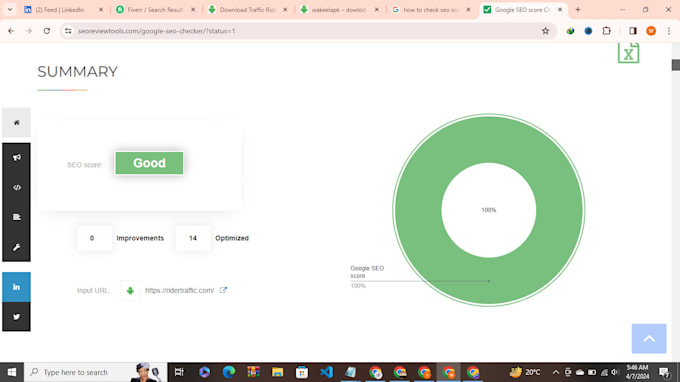This screenshot has height=382, width=680.
Task: Click the page vertical scrollbar thumb
Action: tap(676, 65)
